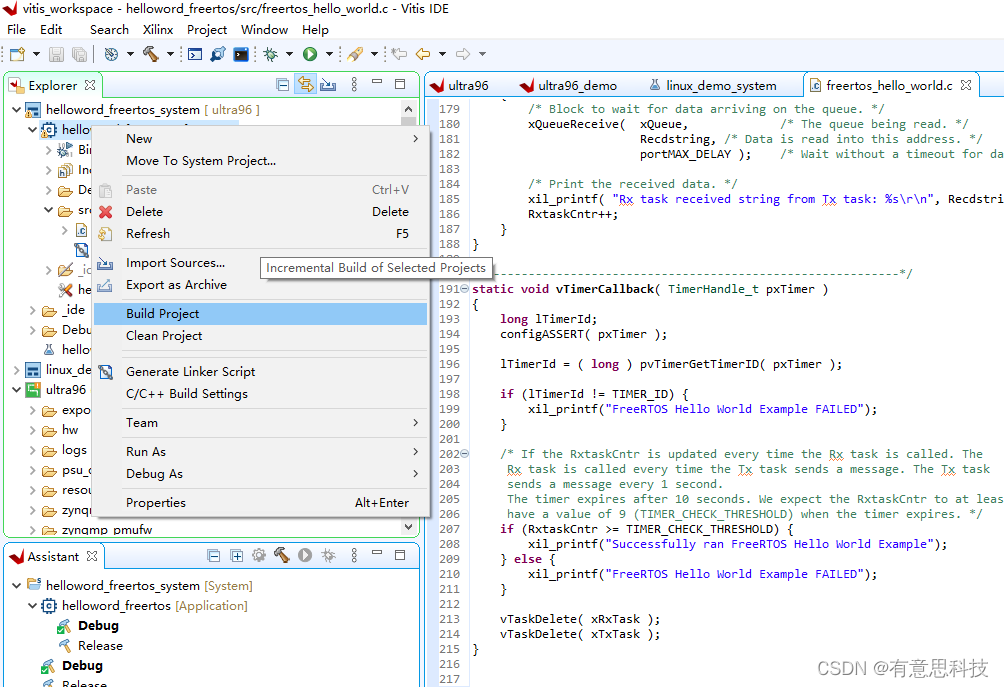Click the gear settings icon in Assistant
Viewport: 1004px width, 687px height.
click(x=259, y=556)
